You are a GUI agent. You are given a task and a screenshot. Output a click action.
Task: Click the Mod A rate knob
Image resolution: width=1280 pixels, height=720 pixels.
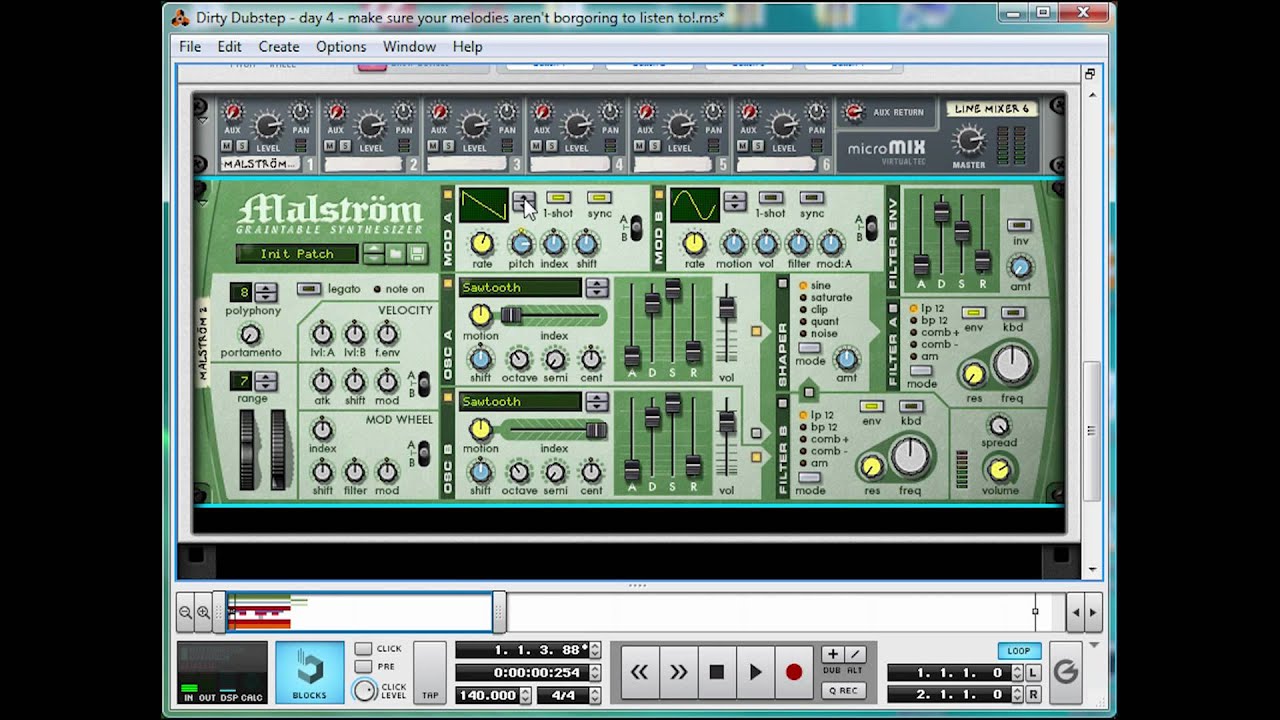click(482, 243)
